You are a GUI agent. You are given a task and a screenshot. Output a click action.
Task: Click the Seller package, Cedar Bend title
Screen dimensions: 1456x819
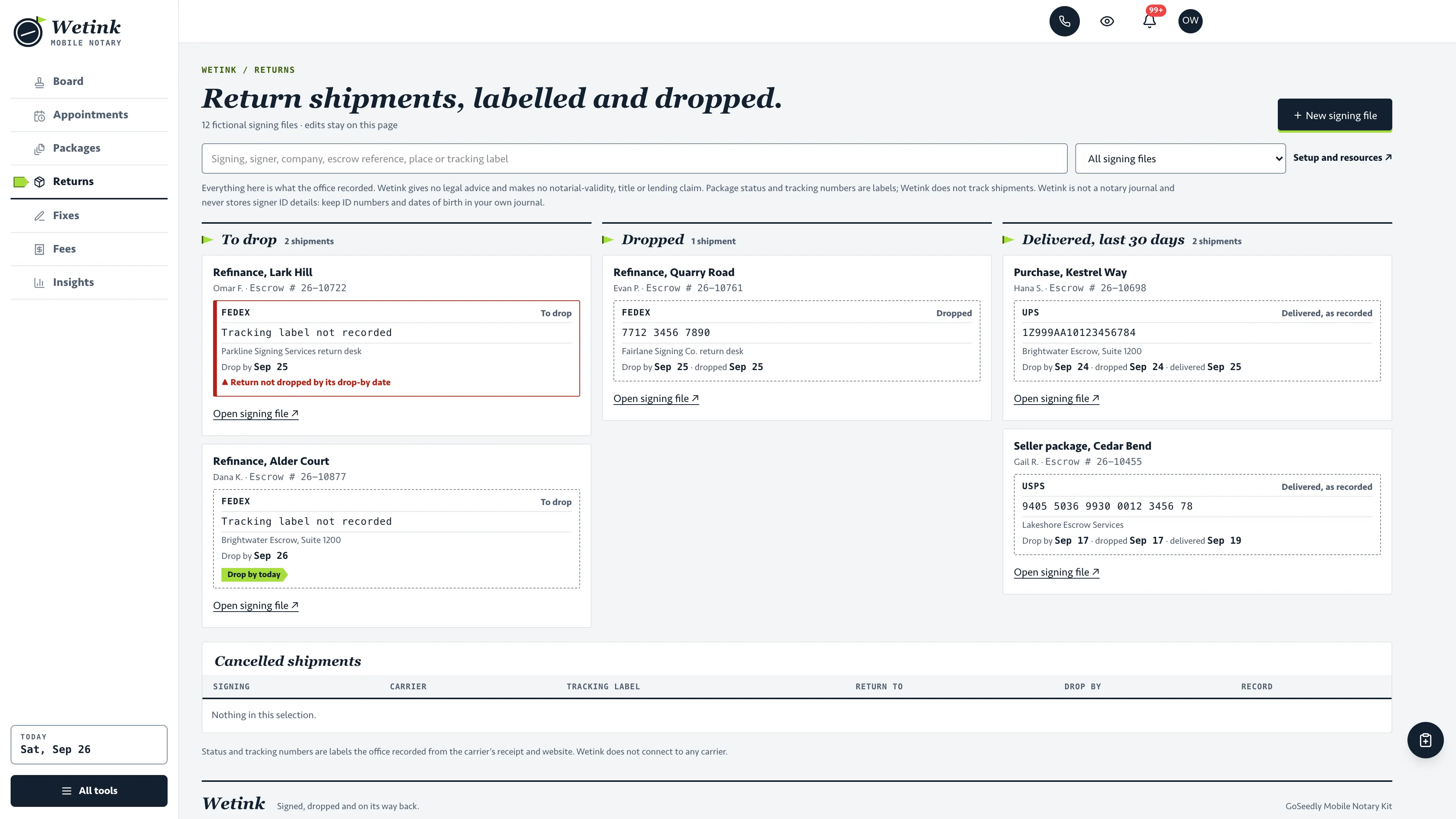1082,446
